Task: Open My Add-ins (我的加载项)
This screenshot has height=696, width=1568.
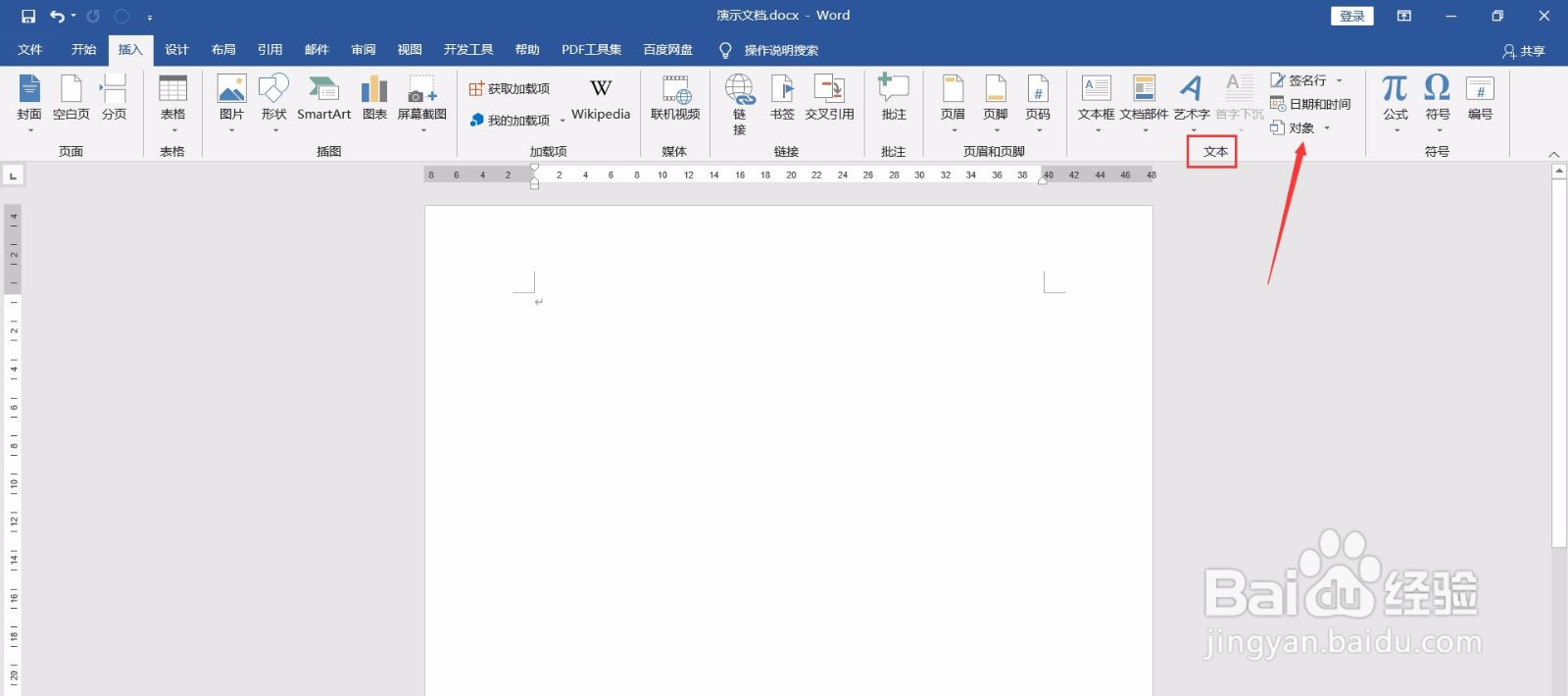Action: (510, 121)
